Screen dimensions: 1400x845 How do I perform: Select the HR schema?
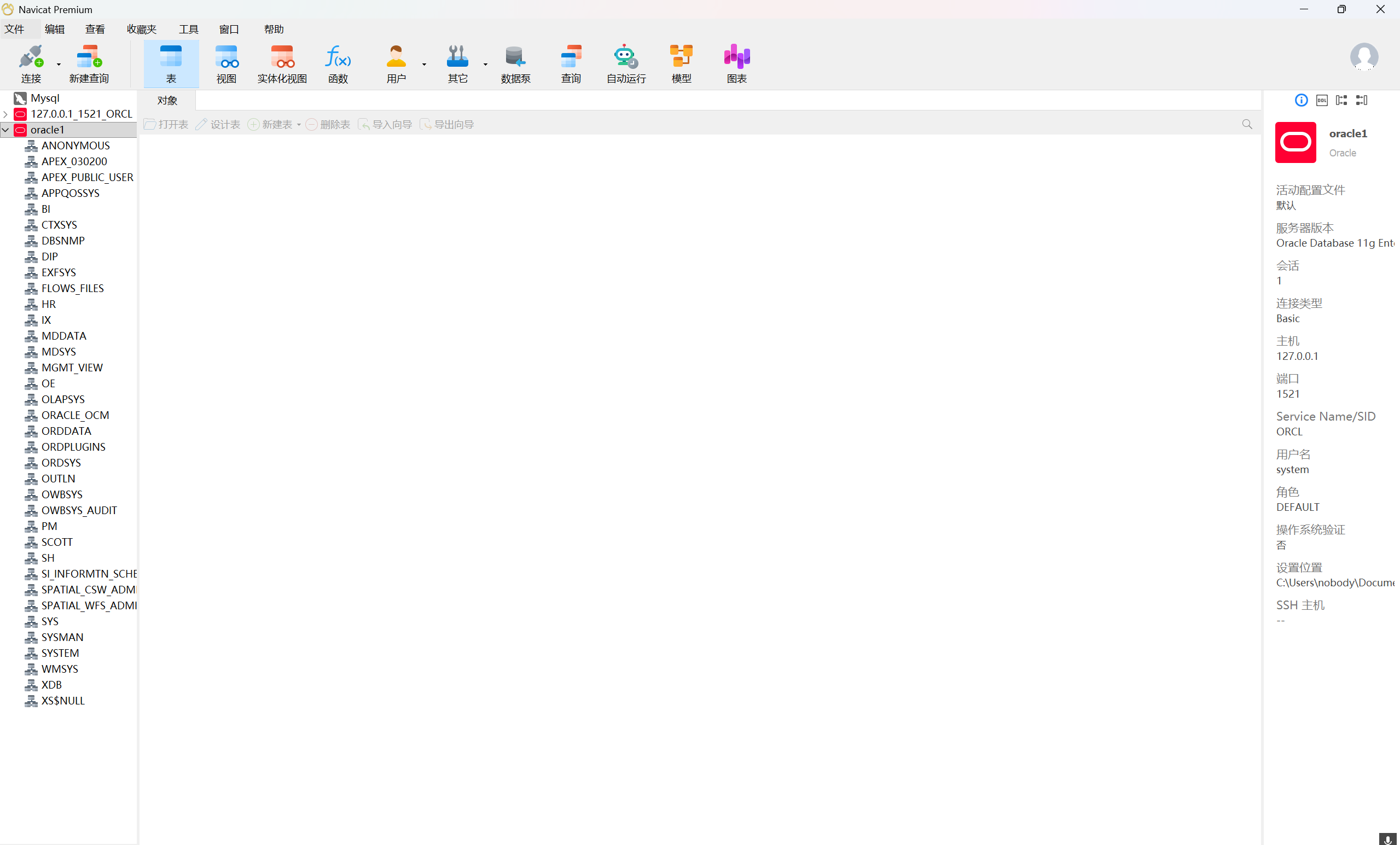coord(48,305)
